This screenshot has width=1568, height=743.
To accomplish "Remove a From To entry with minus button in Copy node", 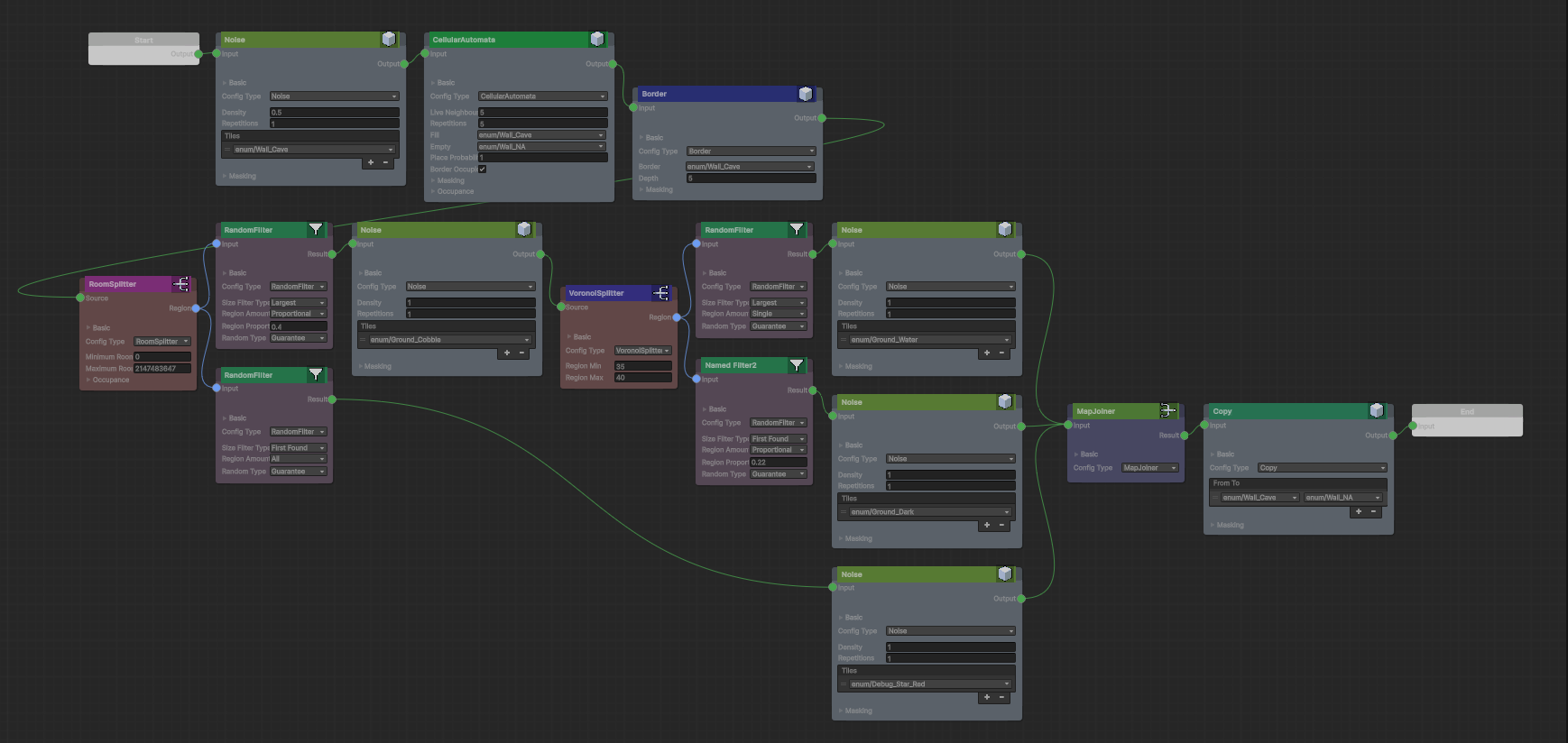I will coord(1373,511).
